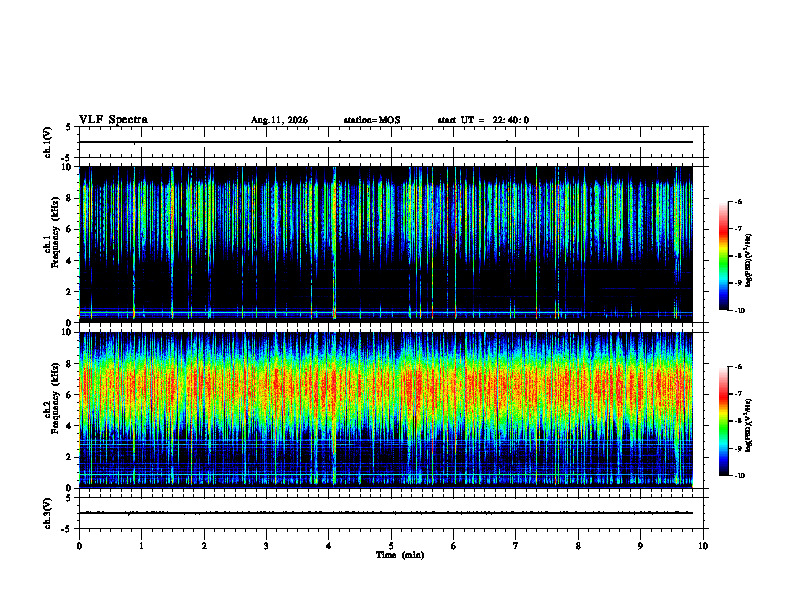
Task: Click inside the ch.1 spectrogram panel
Action: [x=386, y=244]
